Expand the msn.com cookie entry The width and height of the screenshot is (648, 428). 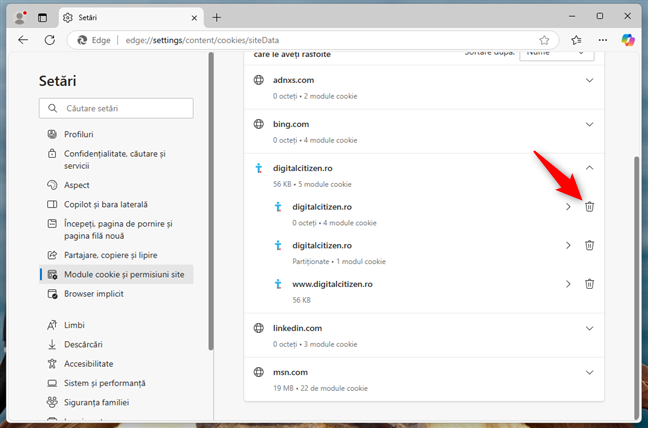click(589, 373)
